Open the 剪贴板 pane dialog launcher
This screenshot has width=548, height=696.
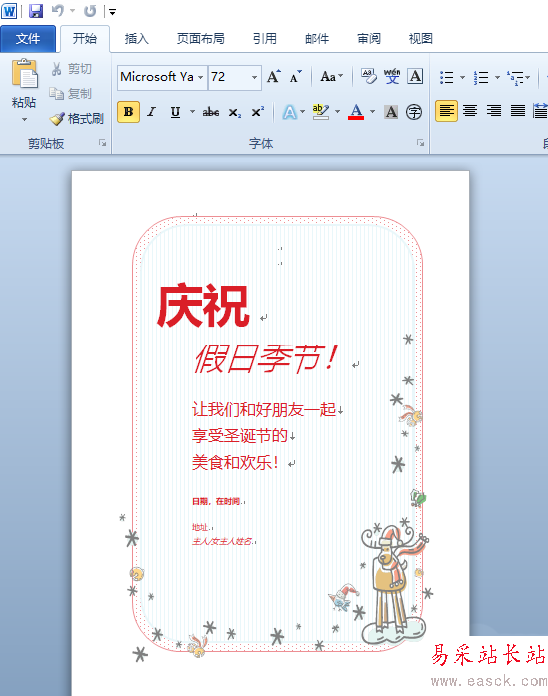(x=103, y=143)
